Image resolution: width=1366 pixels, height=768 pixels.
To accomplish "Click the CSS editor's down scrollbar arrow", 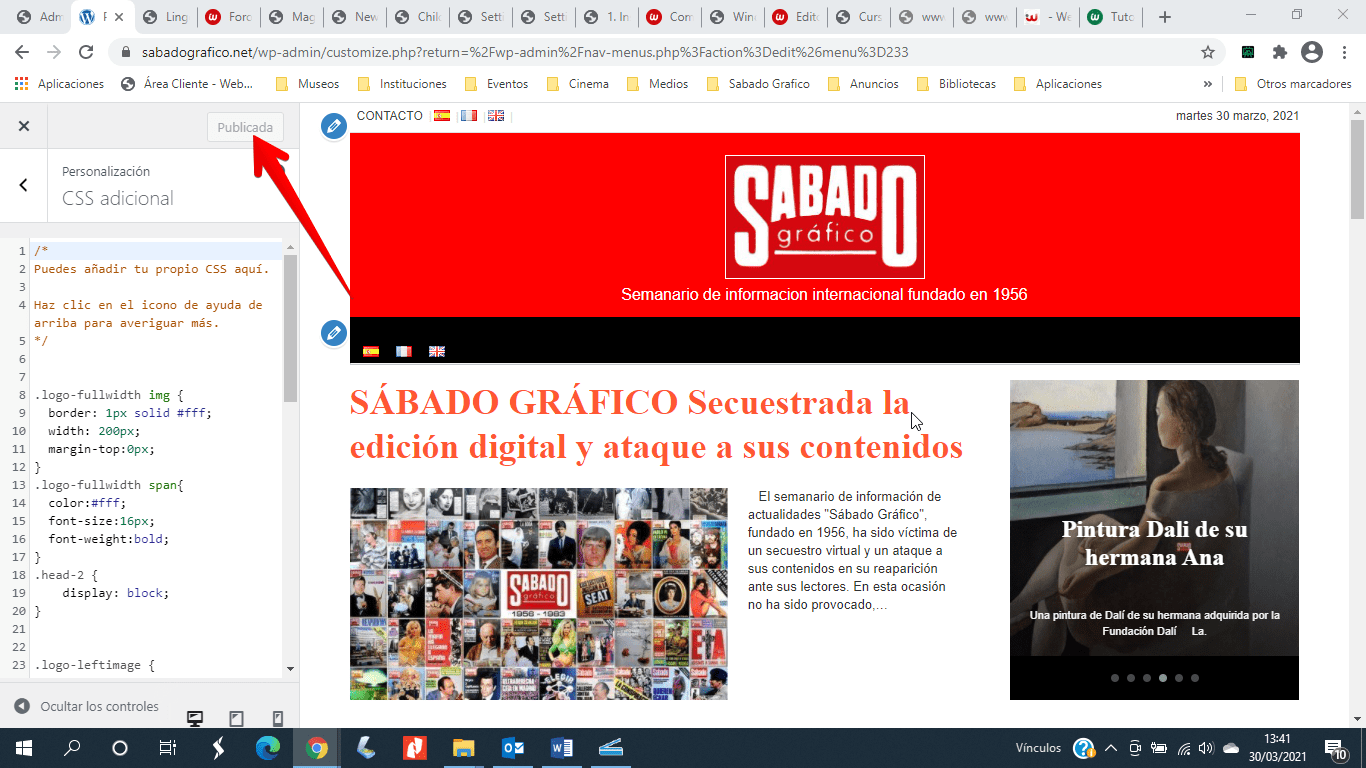I will tap(290, 669).
